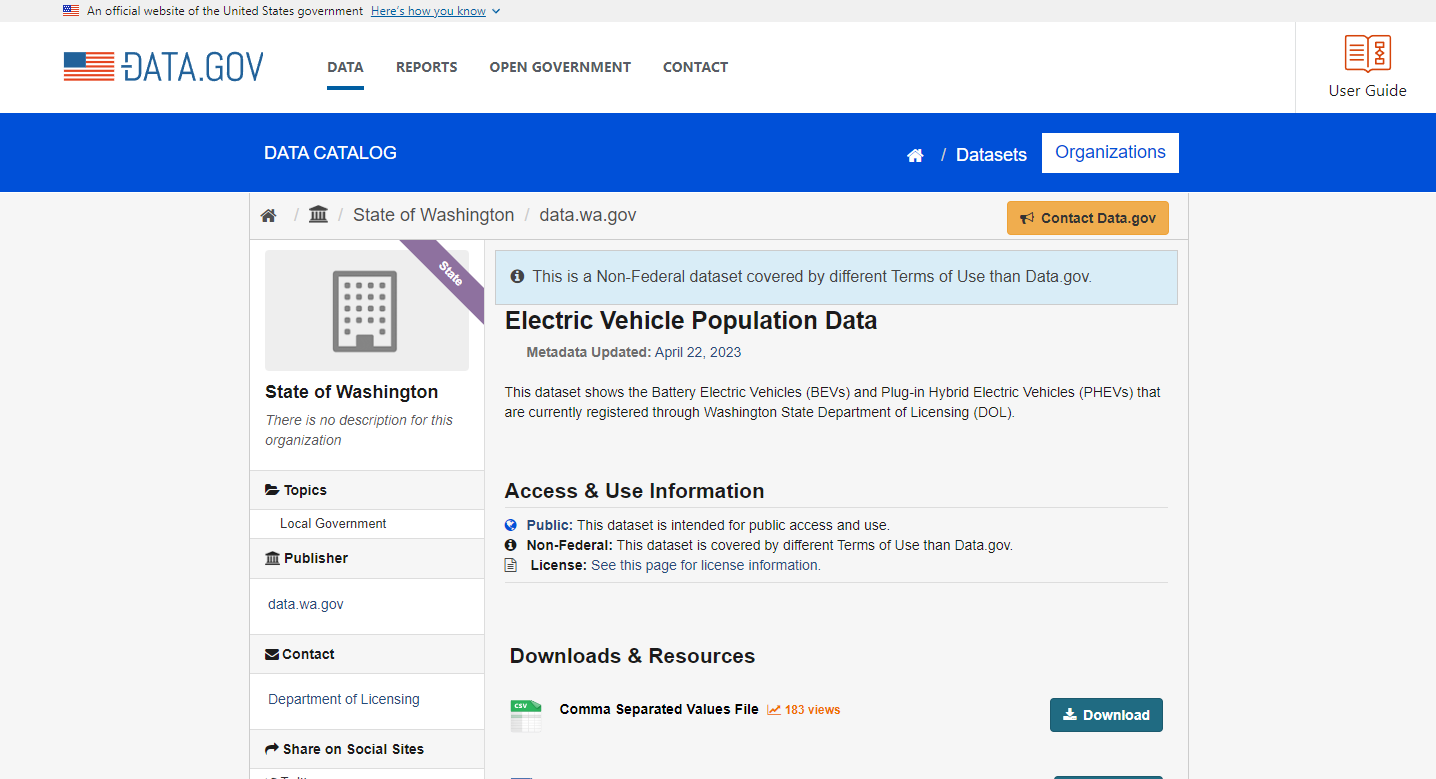Open the DATA menu item

click(x=345, y=67)
